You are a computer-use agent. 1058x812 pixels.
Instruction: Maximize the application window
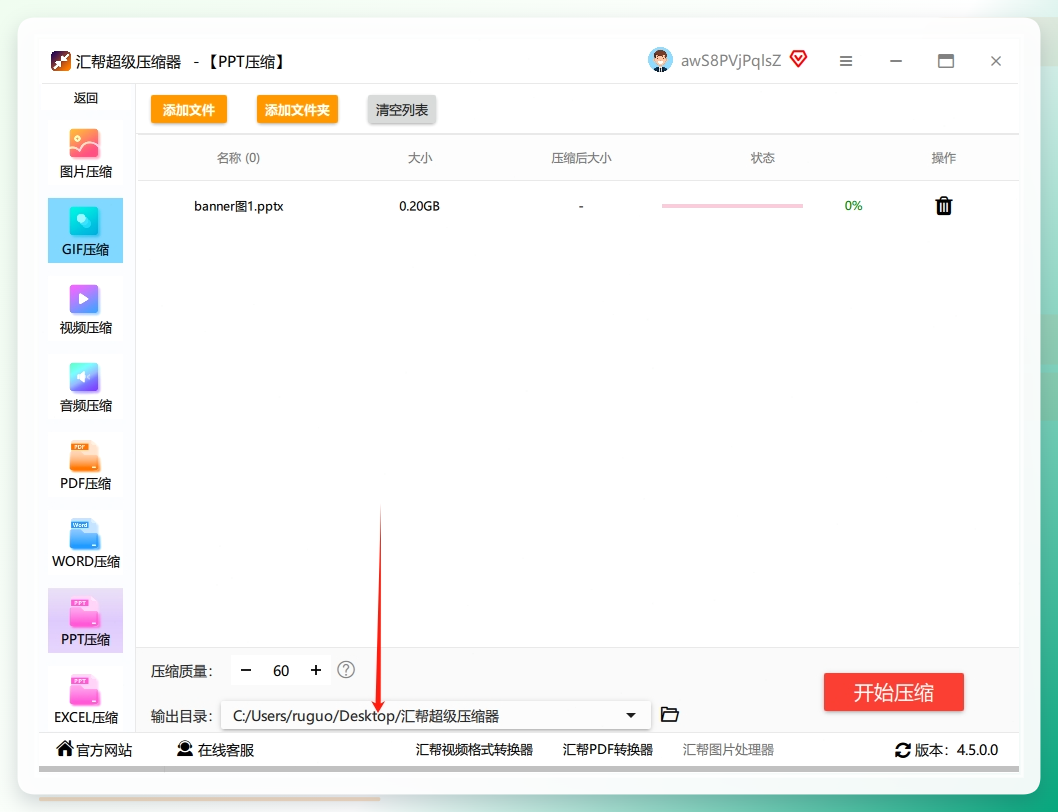[946, 61]
